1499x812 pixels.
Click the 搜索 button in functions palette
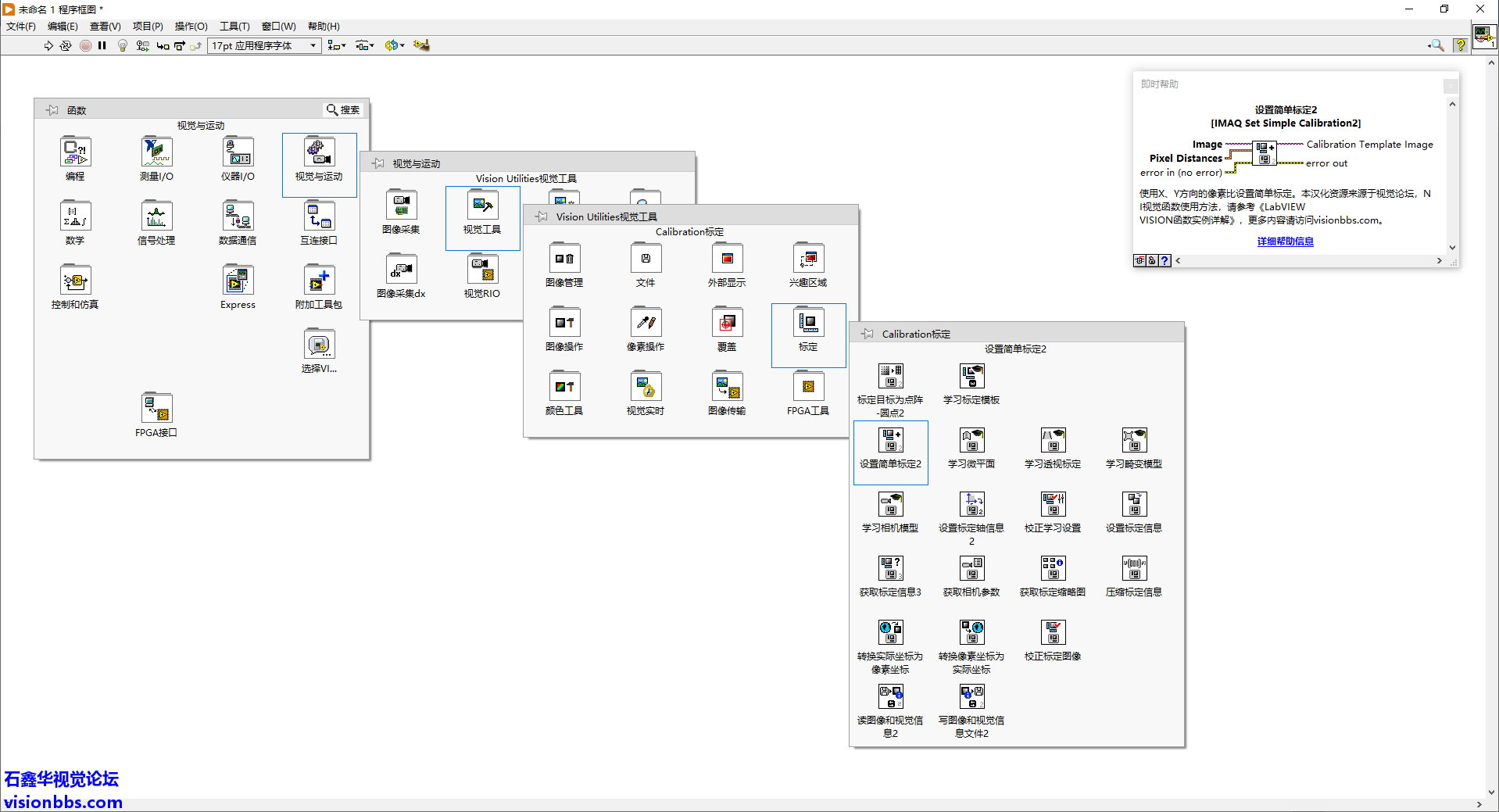[343, 110]
